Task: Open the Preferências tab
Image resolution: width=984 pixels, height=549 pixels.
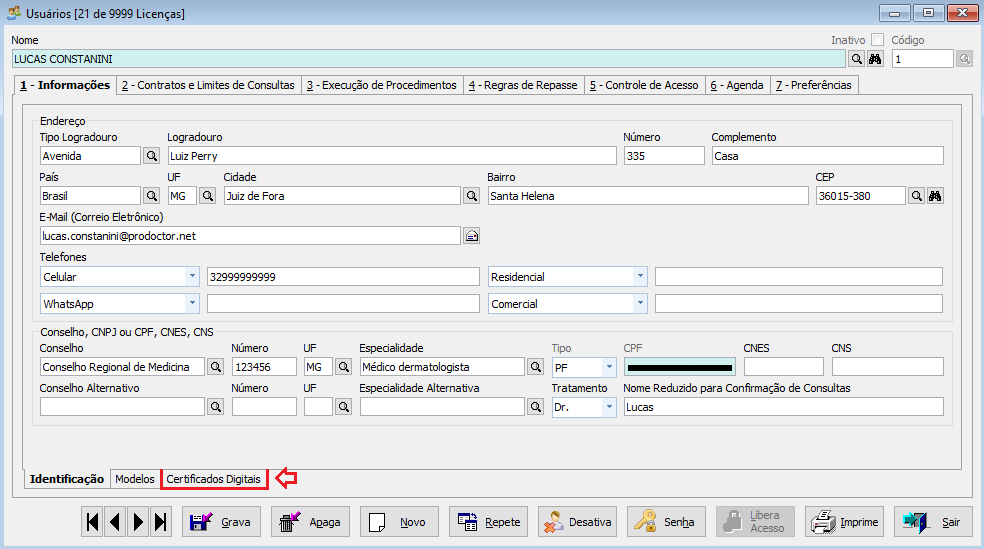Action: [x=814, y=85]
